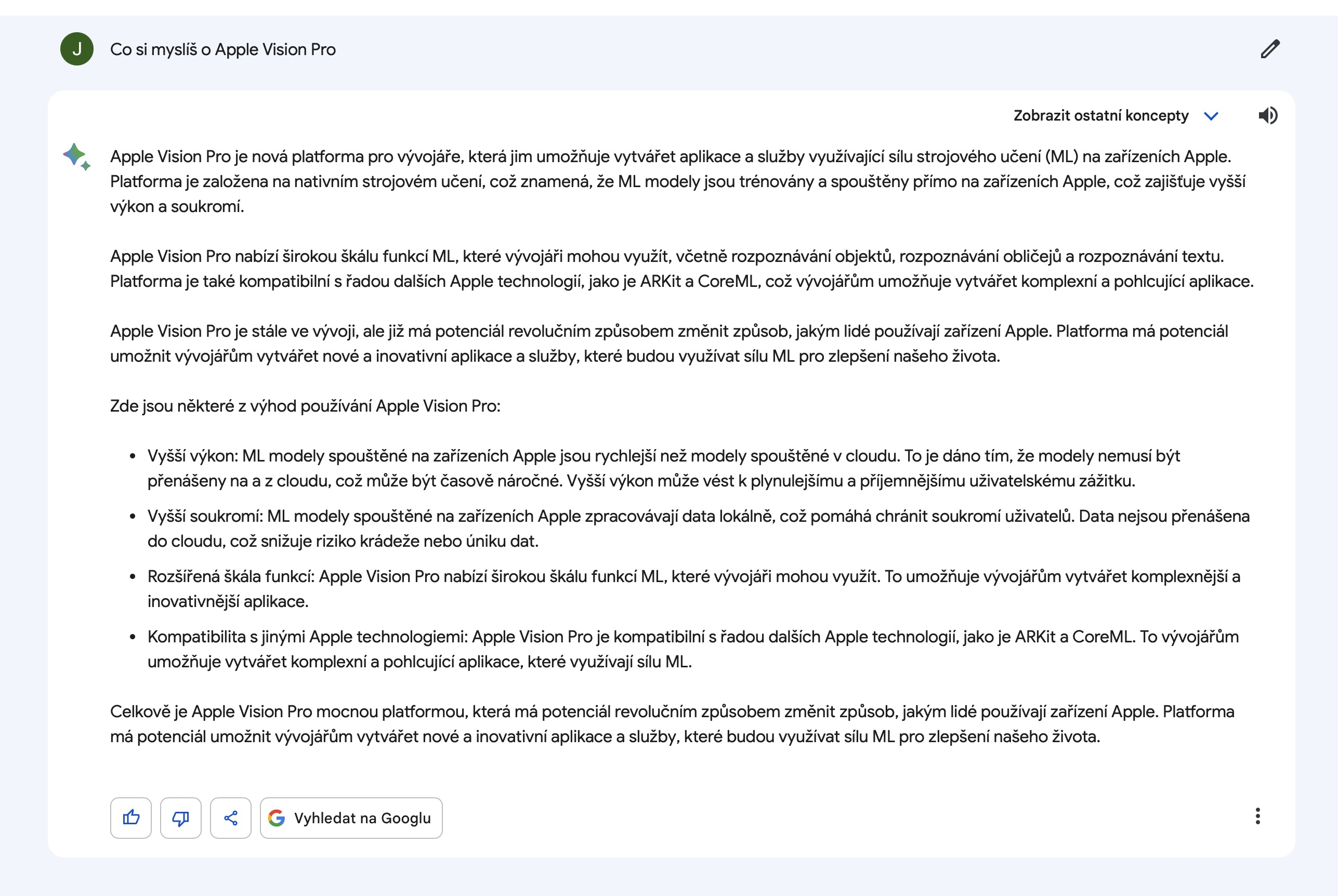Click the thumbs down icon
The width and height of the screenshot is (1338, 896).
180,818
